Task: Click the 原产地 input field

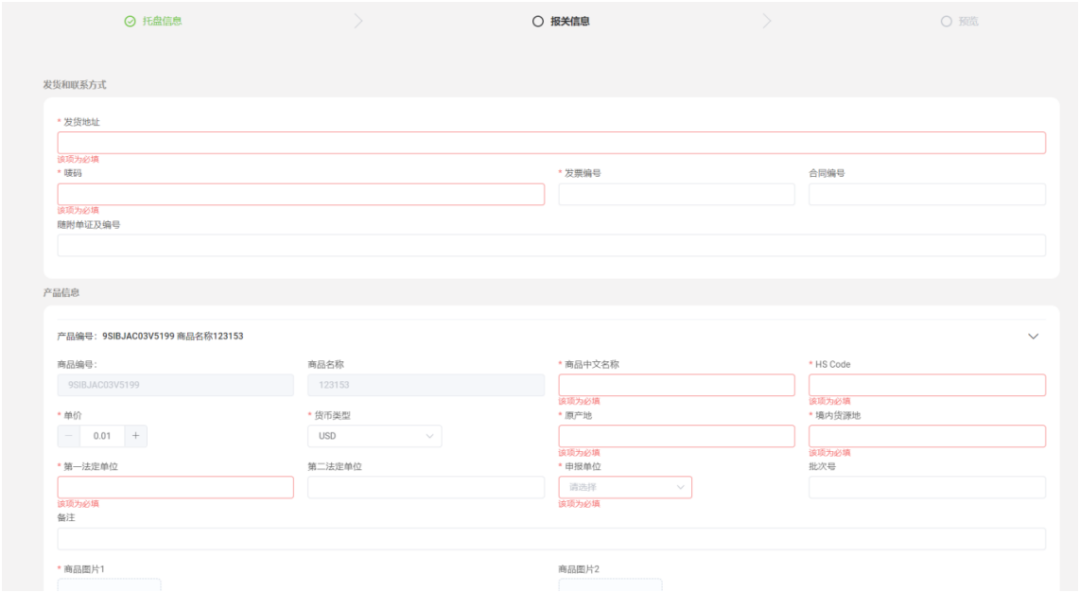Action: [x=676, y=436]
